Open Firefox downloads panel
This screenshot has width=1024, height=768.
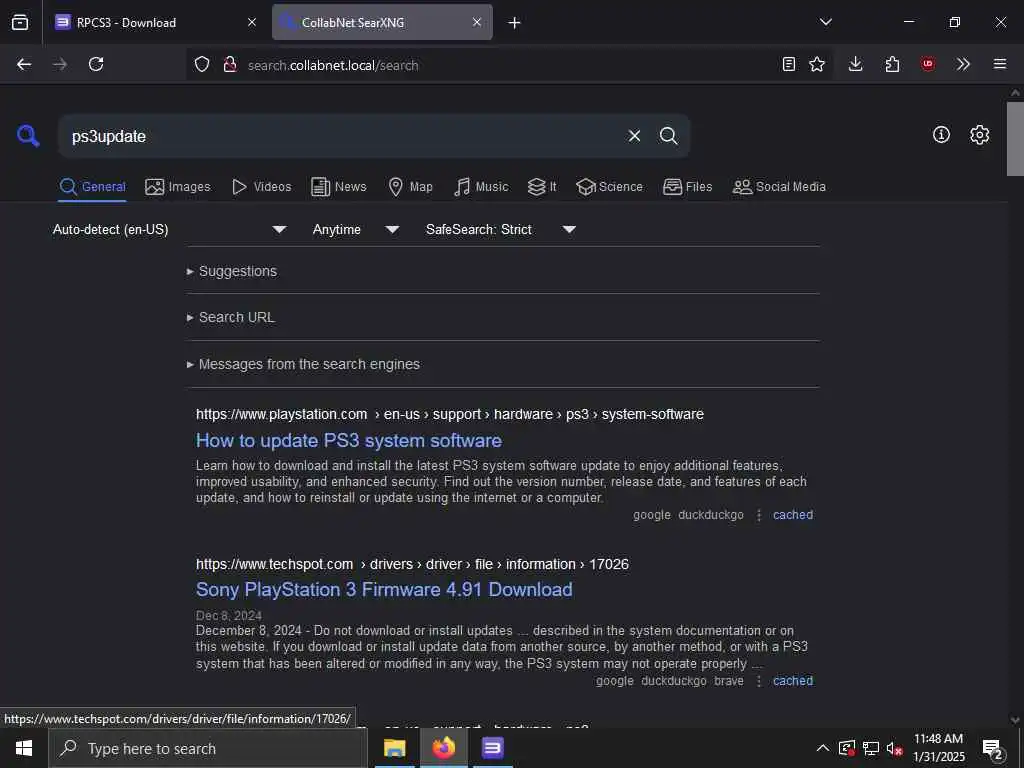[856, 64]
